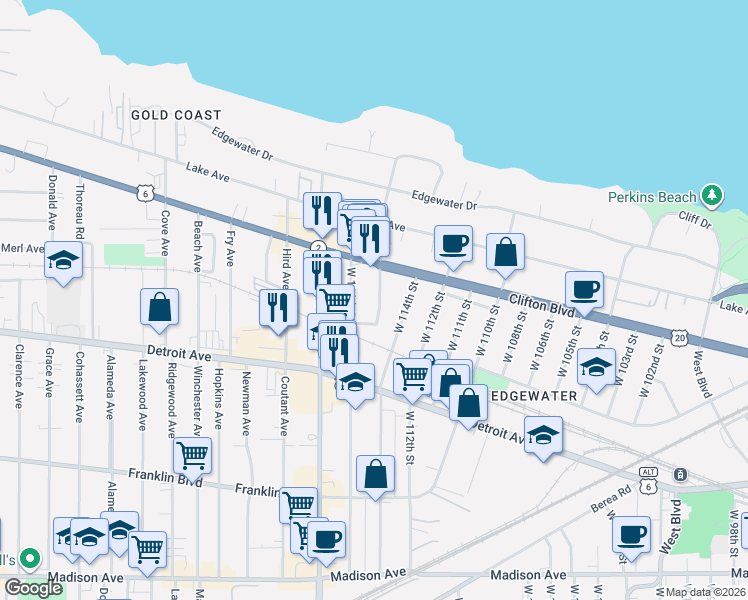Click the school marker beside Merl Ave

[63, 264]
